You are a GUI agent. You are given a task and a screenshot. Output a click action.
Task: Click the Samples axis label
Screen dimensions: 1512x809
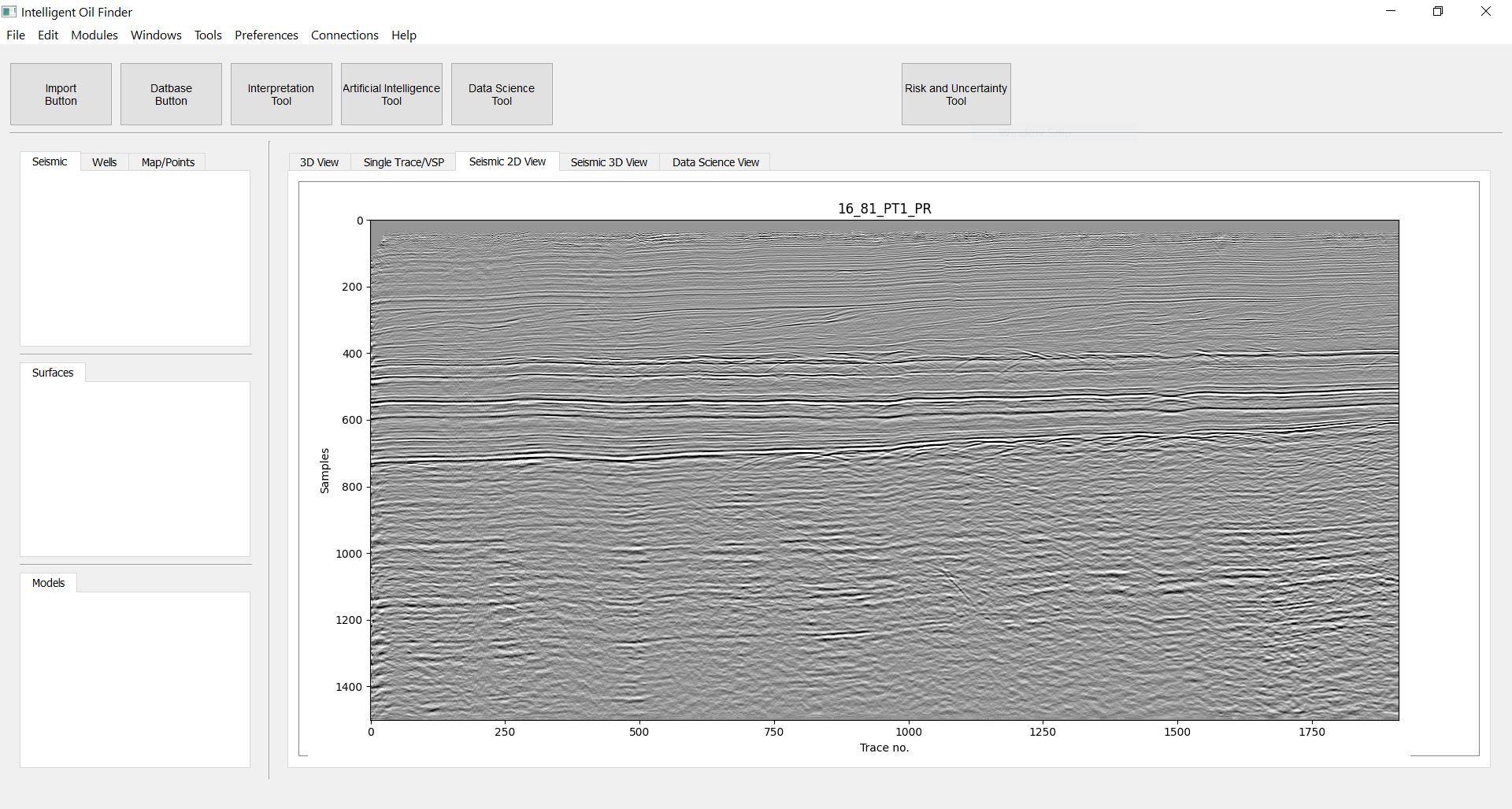[324, 471]
